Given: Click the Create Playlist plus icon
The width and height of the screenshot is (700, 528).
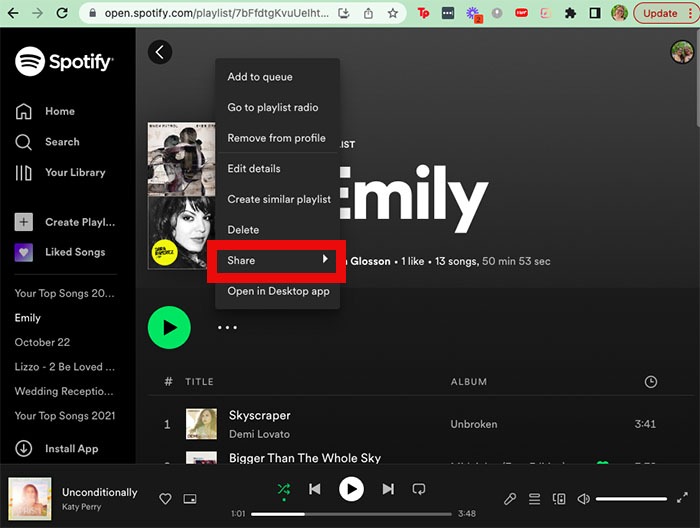Looking at the screenshot, I should (24, 222).
